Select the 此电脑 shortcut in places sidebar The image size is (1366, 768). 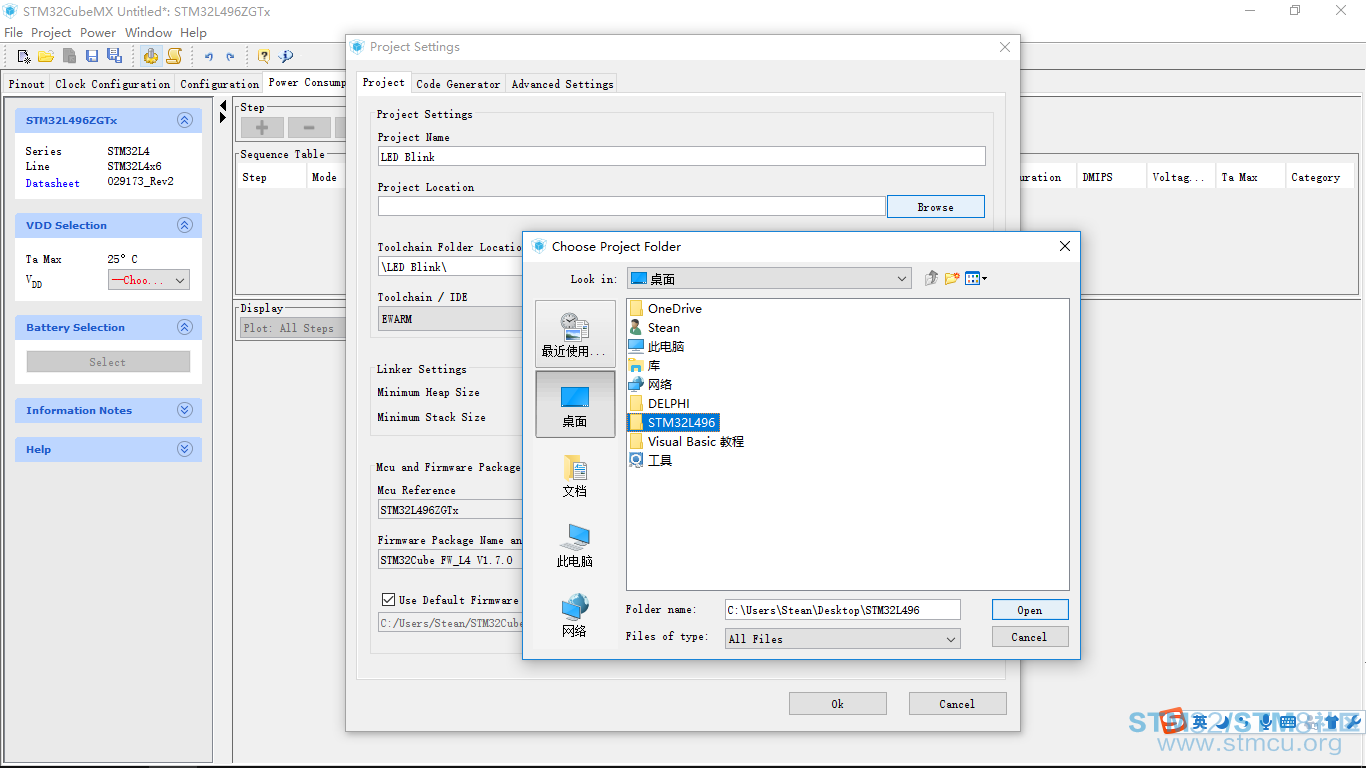pyautogui.click(x=575, y=544)
